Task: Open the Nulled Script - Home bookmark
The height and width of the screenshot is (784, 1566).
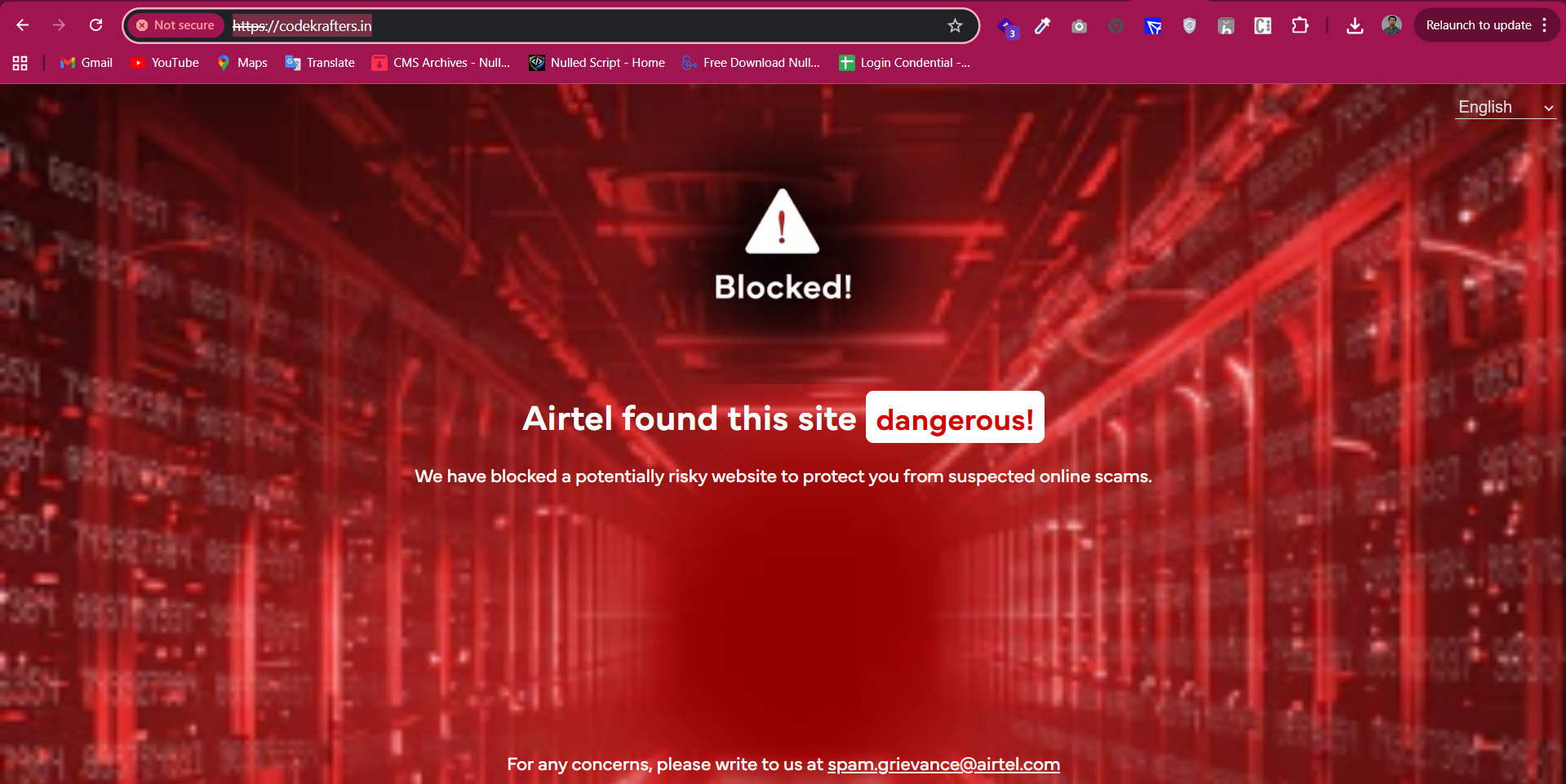Action: (597, 63)
